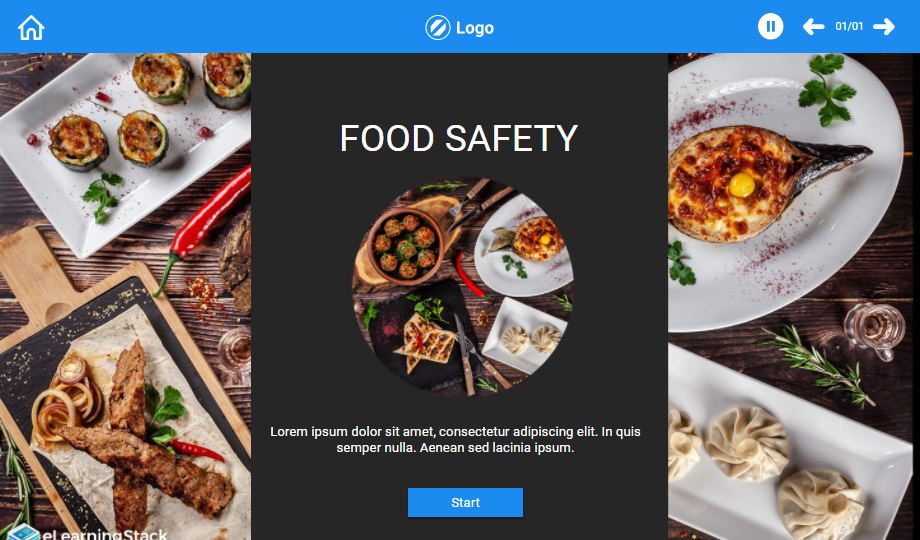The image size is (920, 540).
Task: Click the eLearningStack watermark icon
Action: [x=23, y=533]
